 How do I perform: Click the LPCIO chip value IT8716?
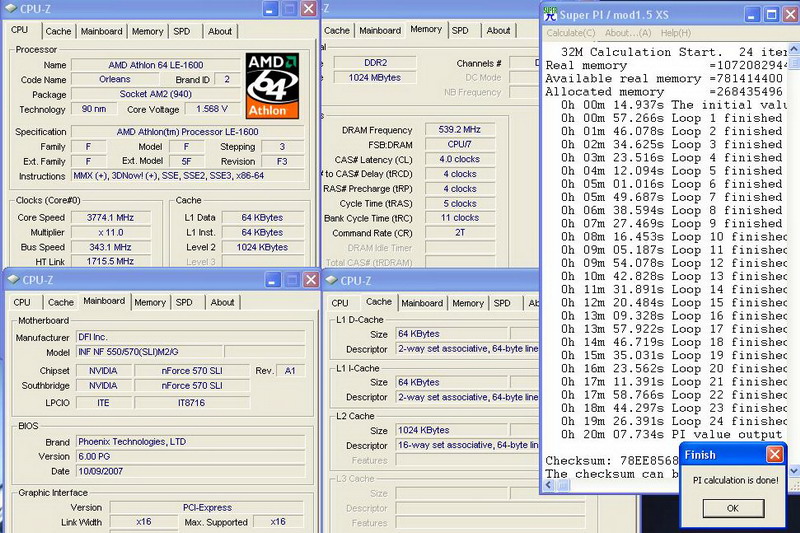point(192,403)
